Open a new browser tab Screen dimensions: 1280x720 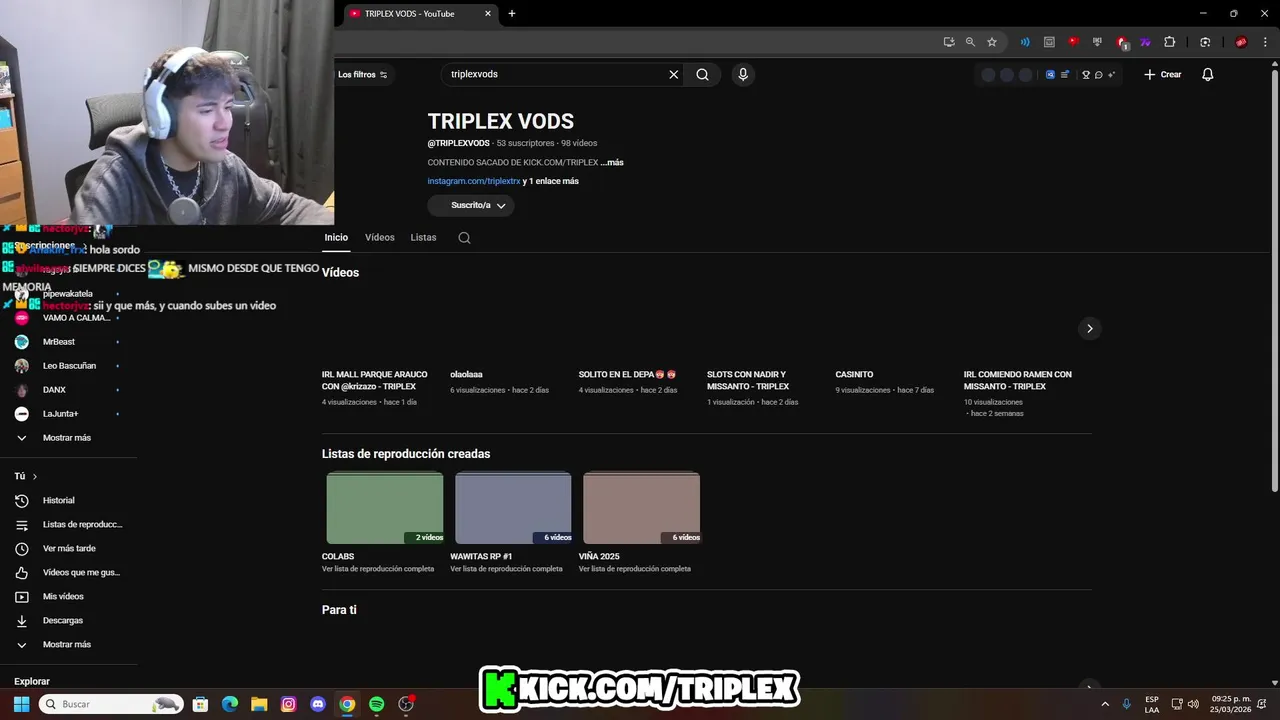click(512, 13)
